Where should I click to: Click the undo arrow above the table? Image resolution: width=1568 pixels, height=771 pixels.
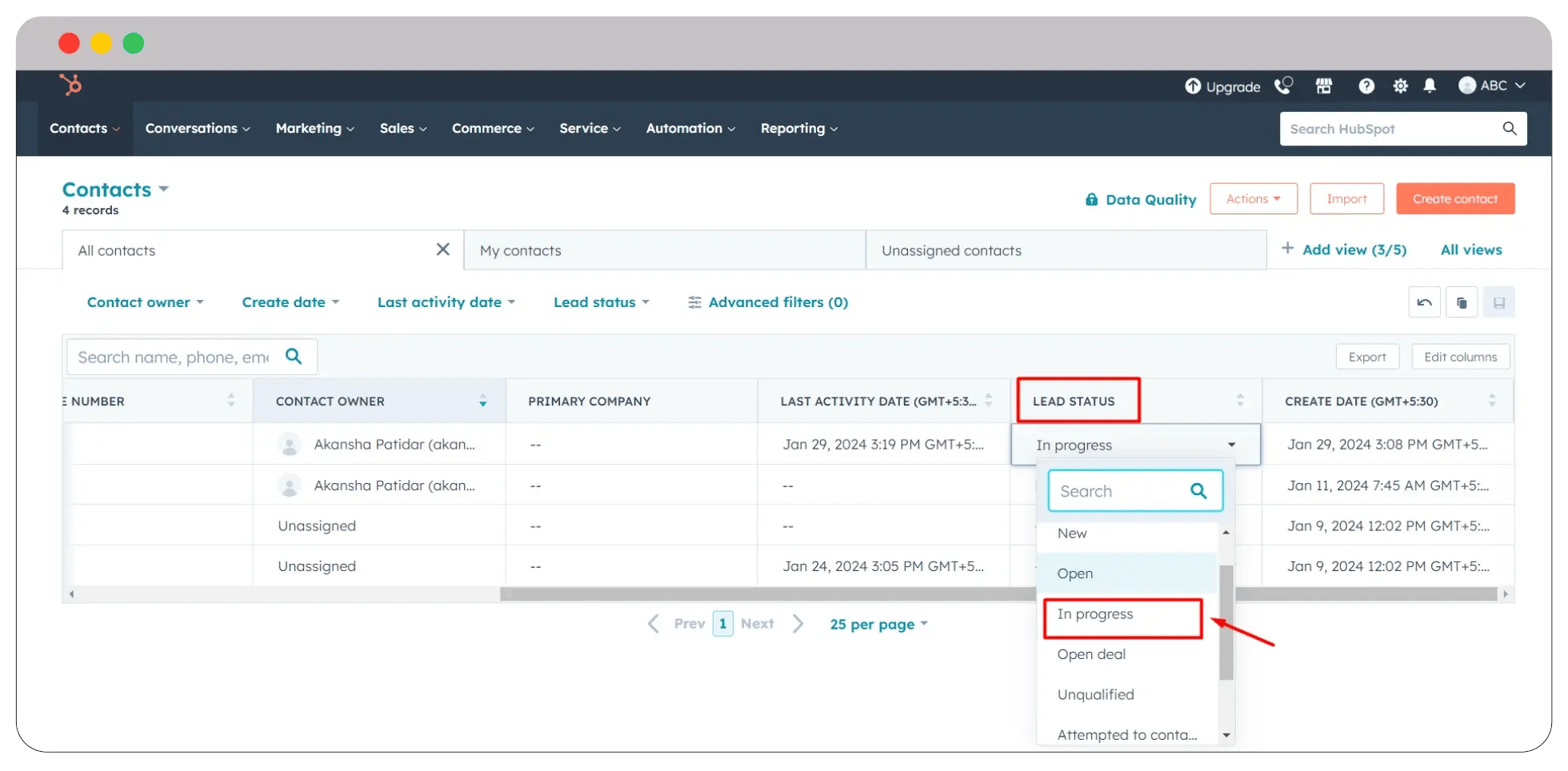[1424, 302]
